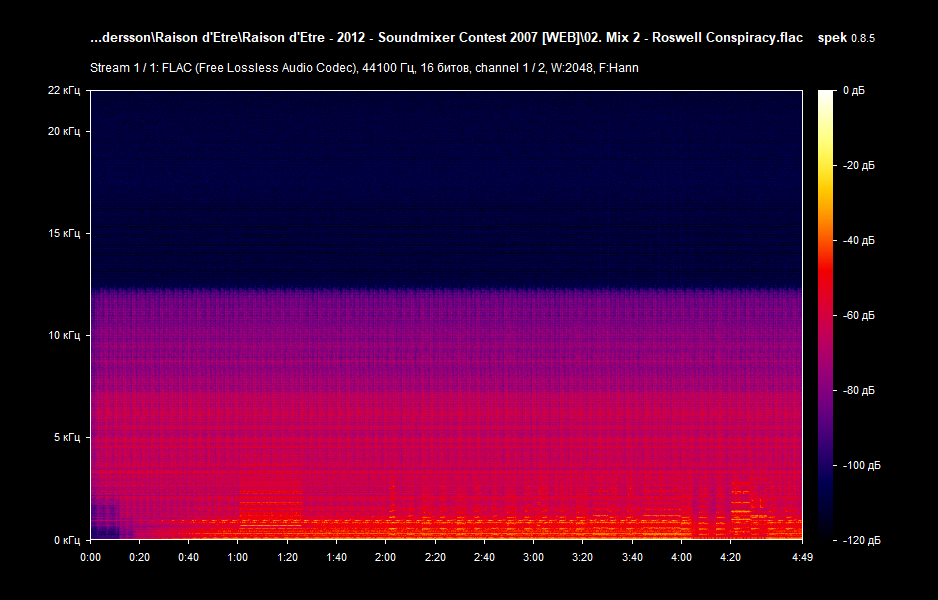Click the -100 дБ color scale label

point(861,465)
